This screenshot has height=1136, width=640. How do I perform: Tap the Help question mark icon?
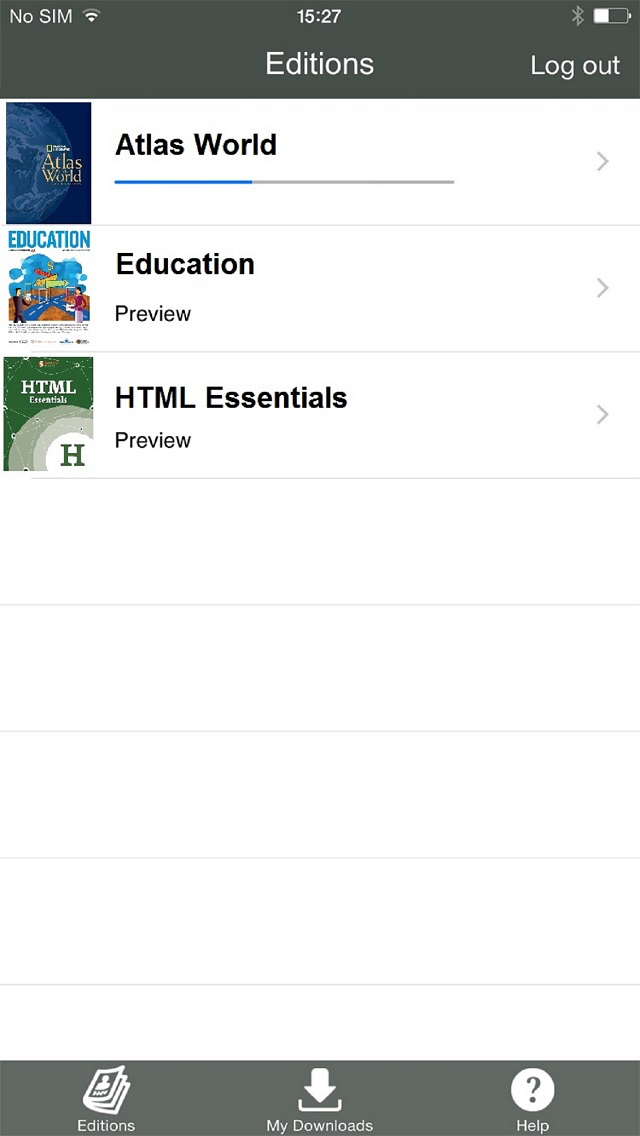pos(533,1090)
